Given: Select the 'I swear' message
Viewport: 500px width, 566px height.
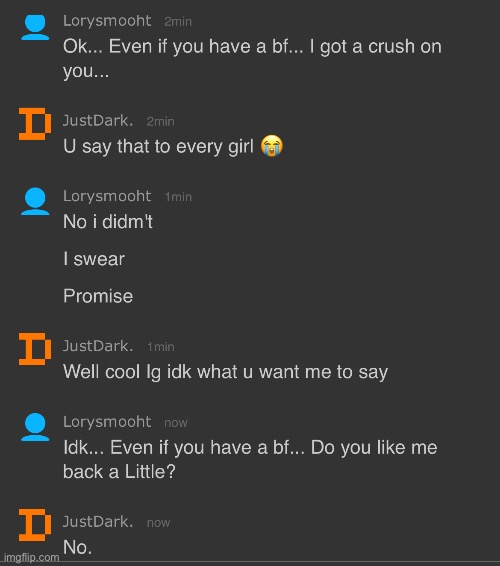Looking at the screenshot, I should pos(94,259).
